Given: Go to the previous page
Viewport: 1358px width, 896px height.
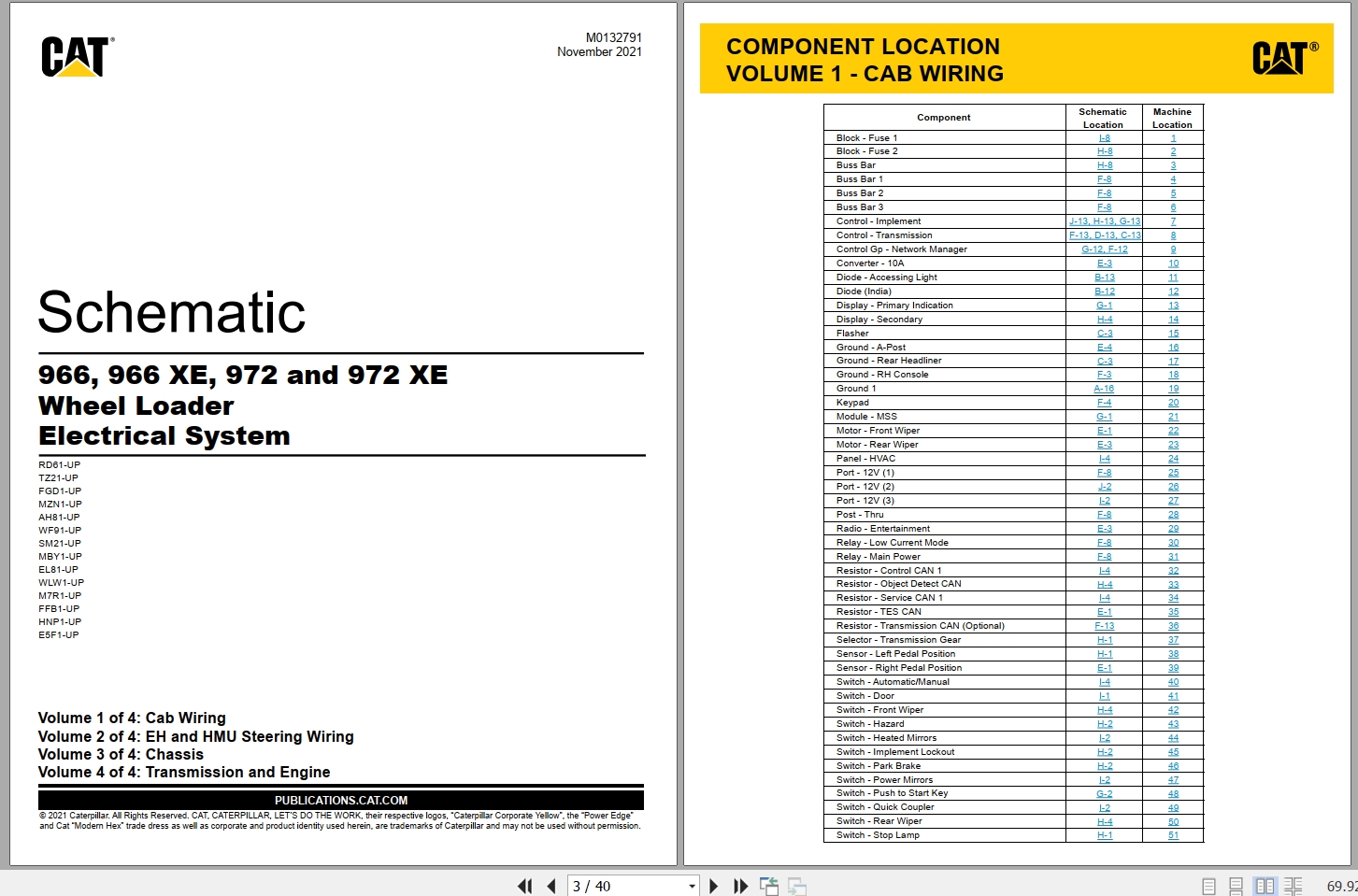Looking at the screenshot, I should tap(551, 886).
